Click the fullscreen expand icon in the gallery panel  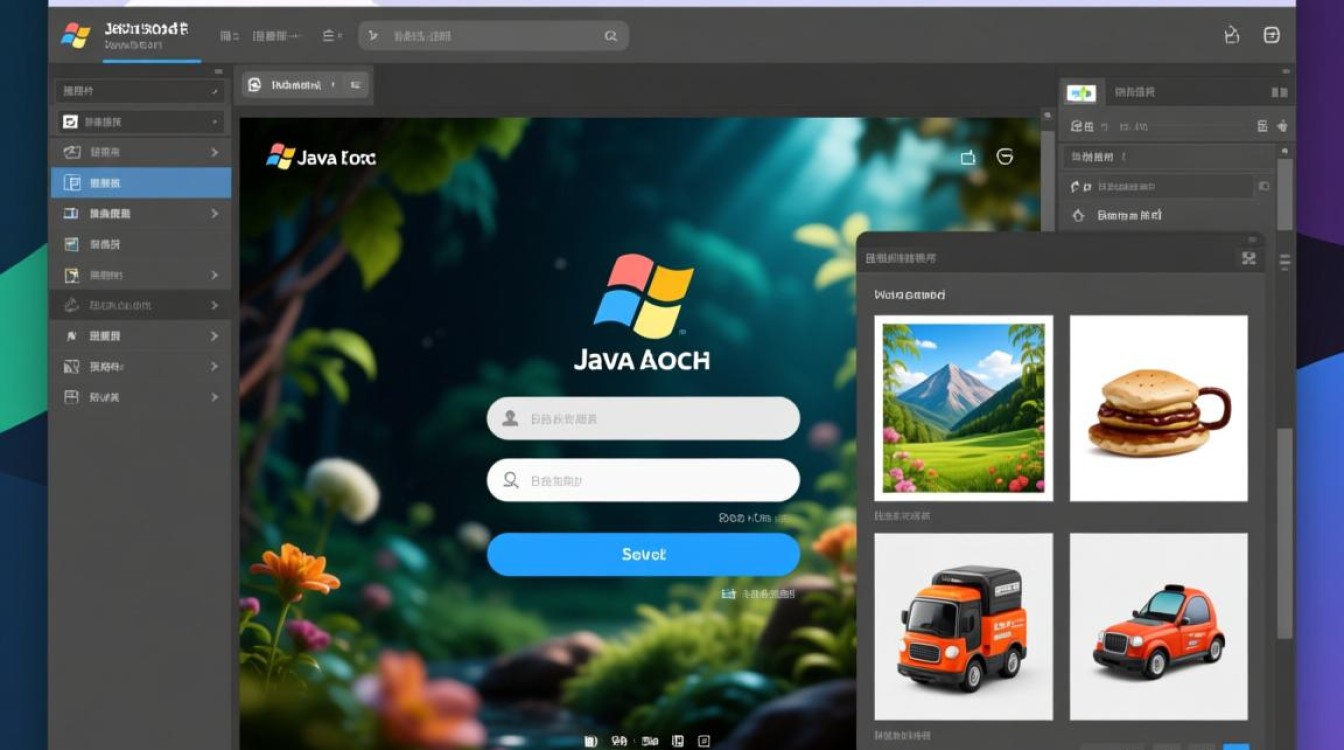click(1248, 258)
